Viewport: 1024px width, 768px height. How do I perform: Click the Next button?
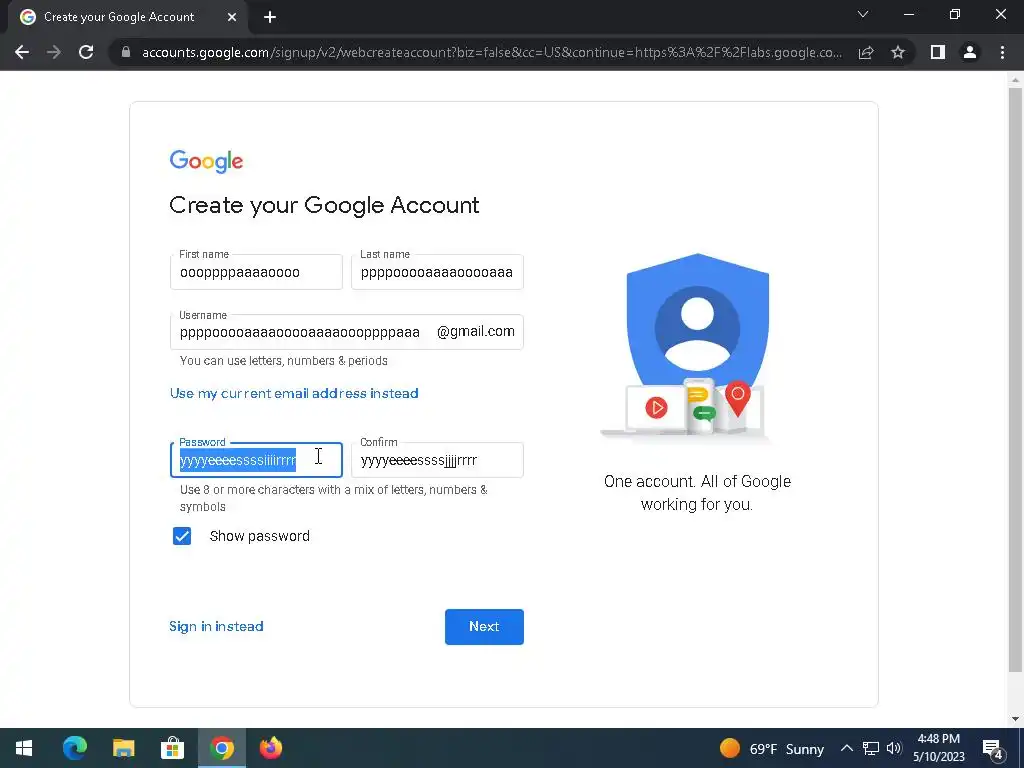coord(484,626)
